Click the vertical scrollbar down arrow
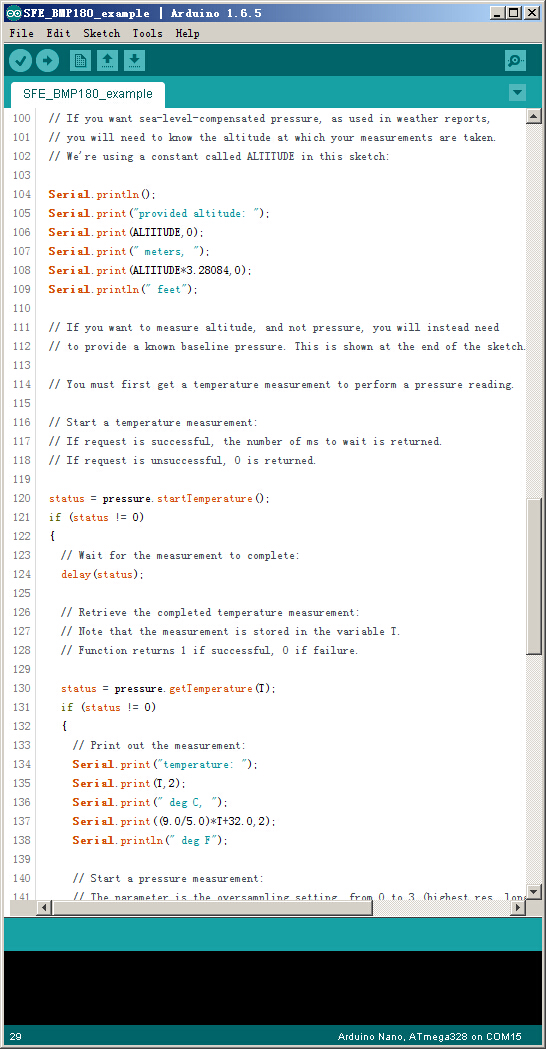 pyautogui.click(x=533, y=892)
